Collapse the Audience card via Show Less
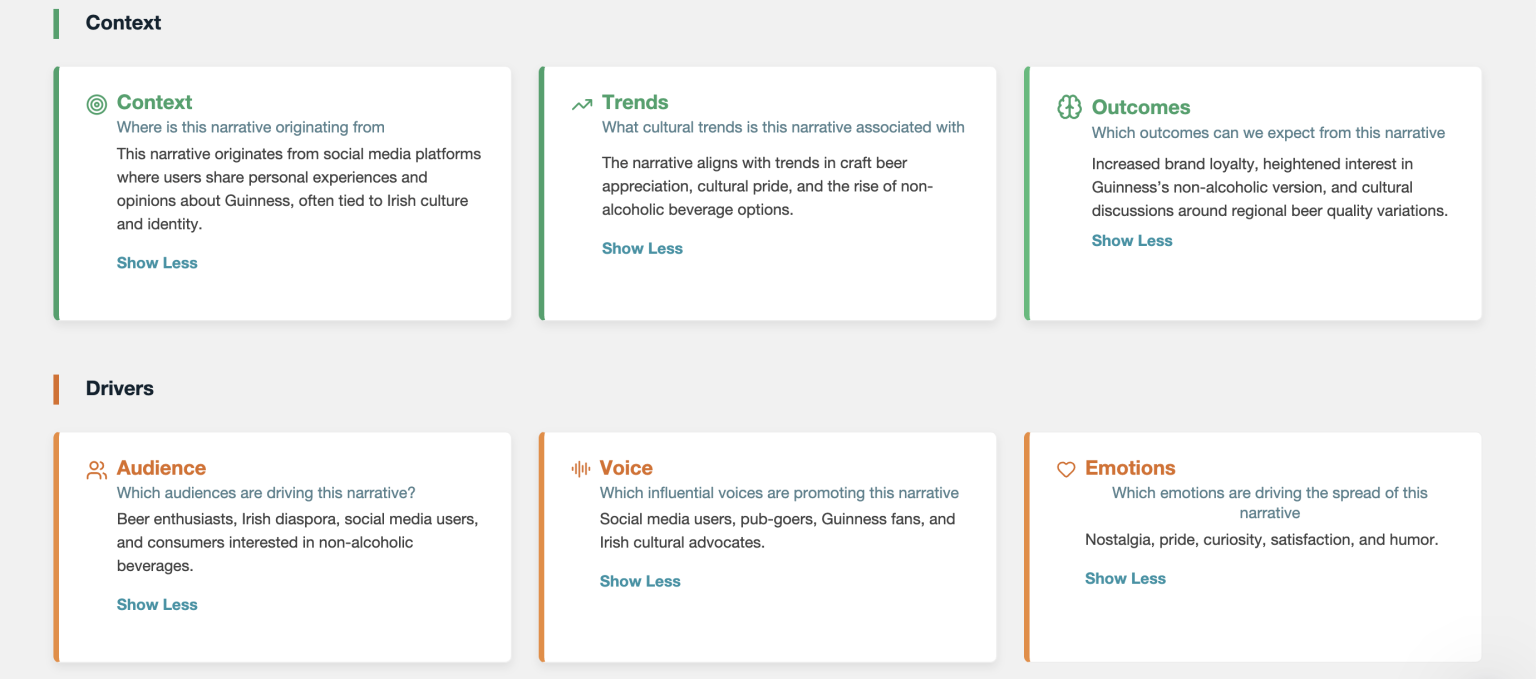Viewport: 1536px width, 679px height. [157, 605]
